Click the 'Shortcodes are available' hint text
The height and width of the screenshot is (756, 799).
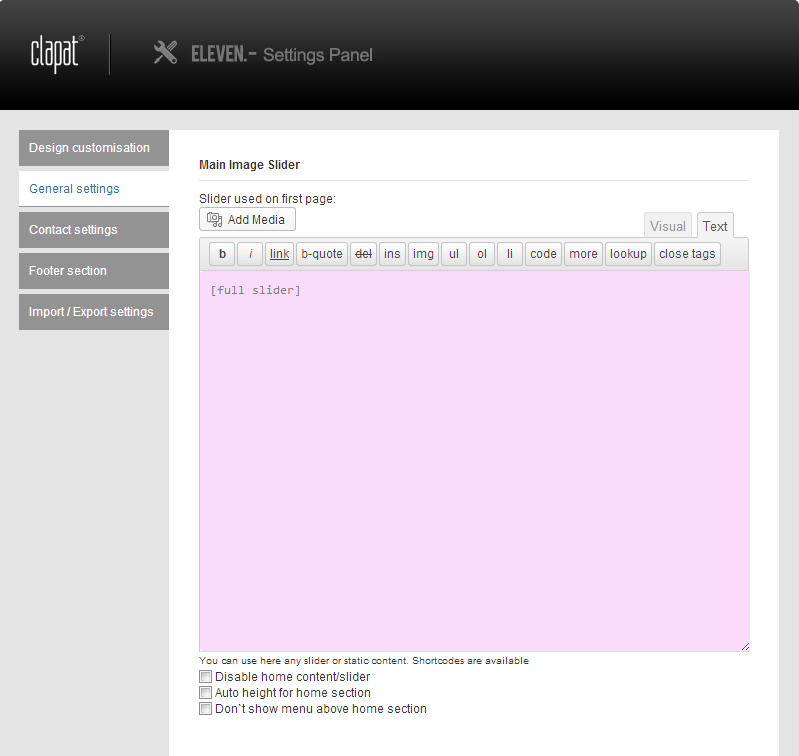[470, 661]
